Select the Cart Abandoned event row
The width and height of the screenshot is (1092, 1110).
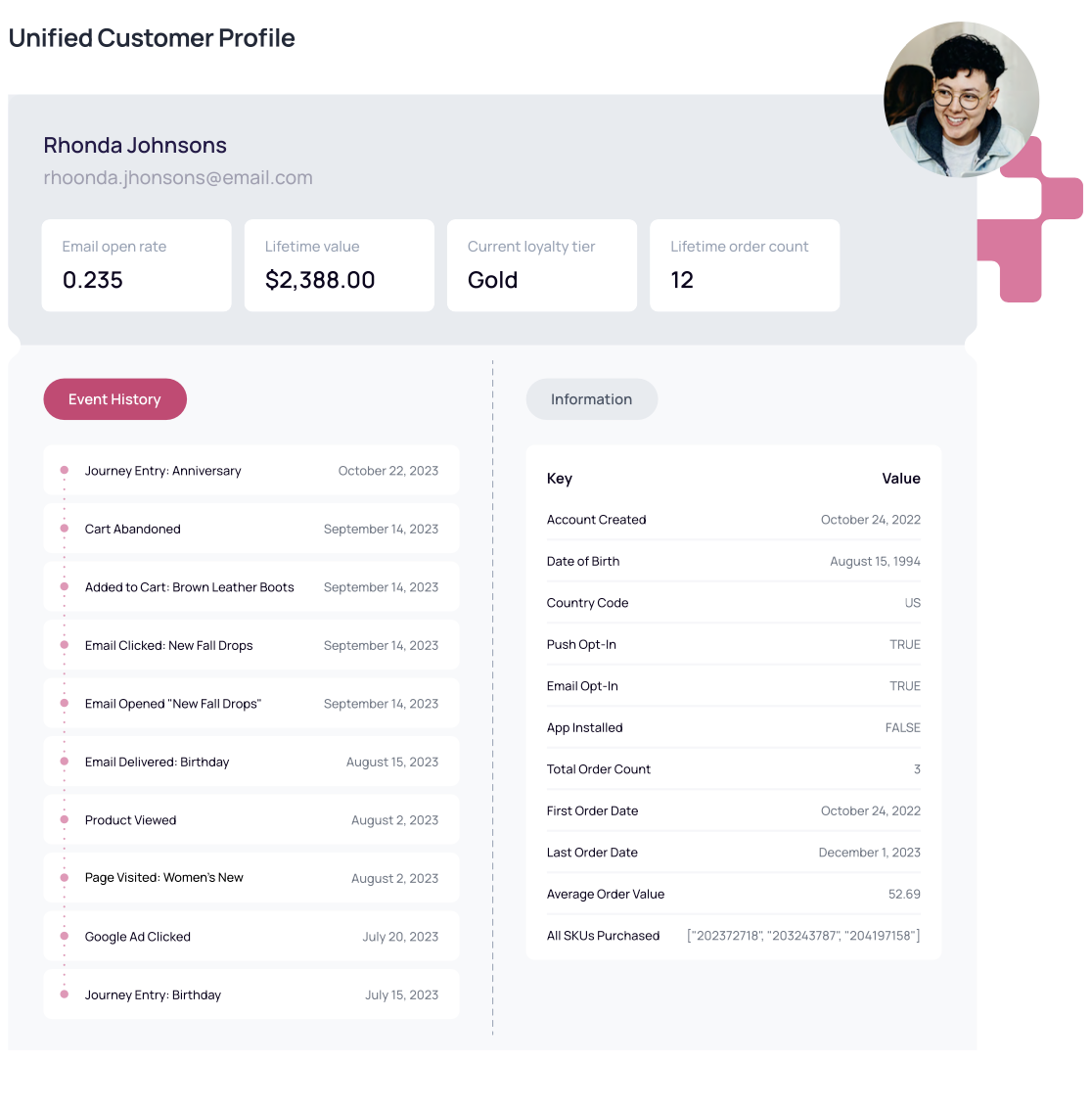point(251,529)
